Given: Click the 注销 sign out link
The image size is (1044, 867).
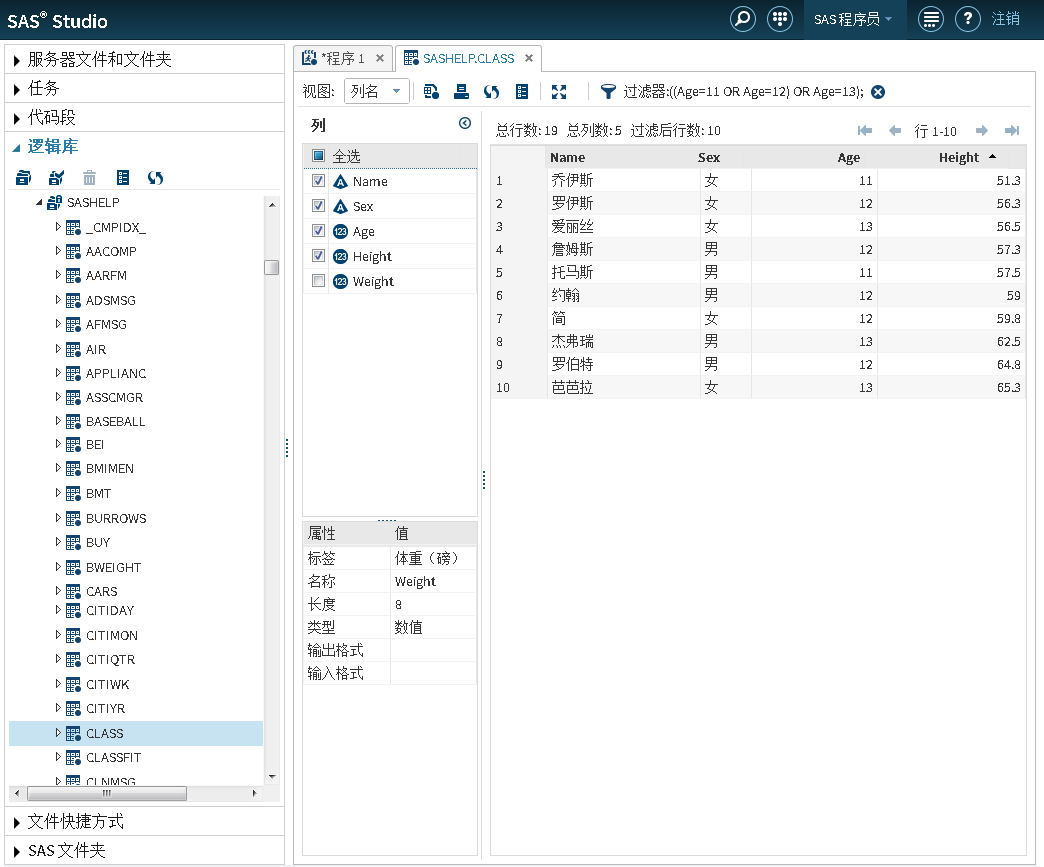Looking at the screenshot, I should point(1005,20).
